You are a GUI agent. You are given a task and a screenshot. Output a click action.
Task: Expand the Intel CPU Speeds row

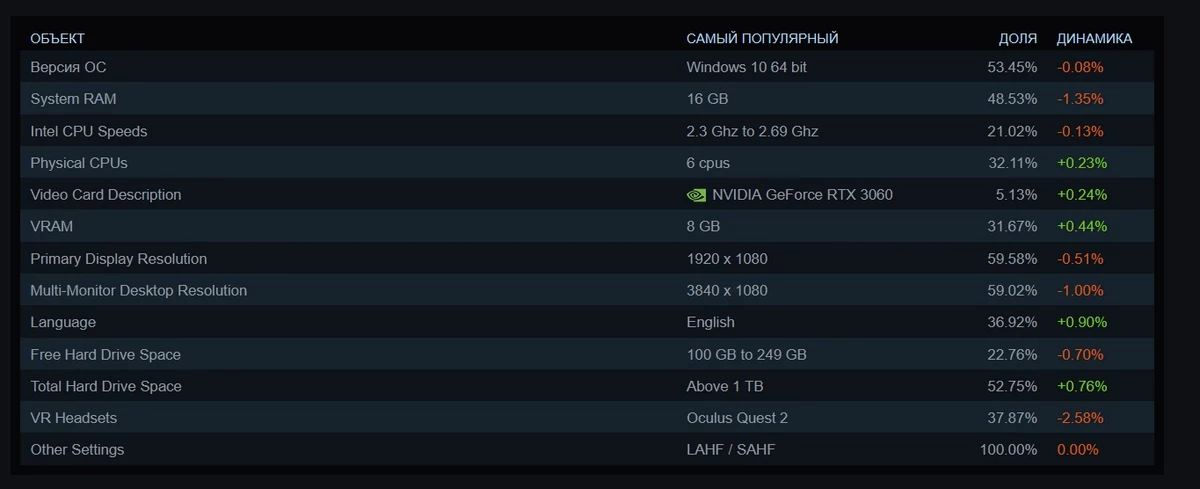587,131
